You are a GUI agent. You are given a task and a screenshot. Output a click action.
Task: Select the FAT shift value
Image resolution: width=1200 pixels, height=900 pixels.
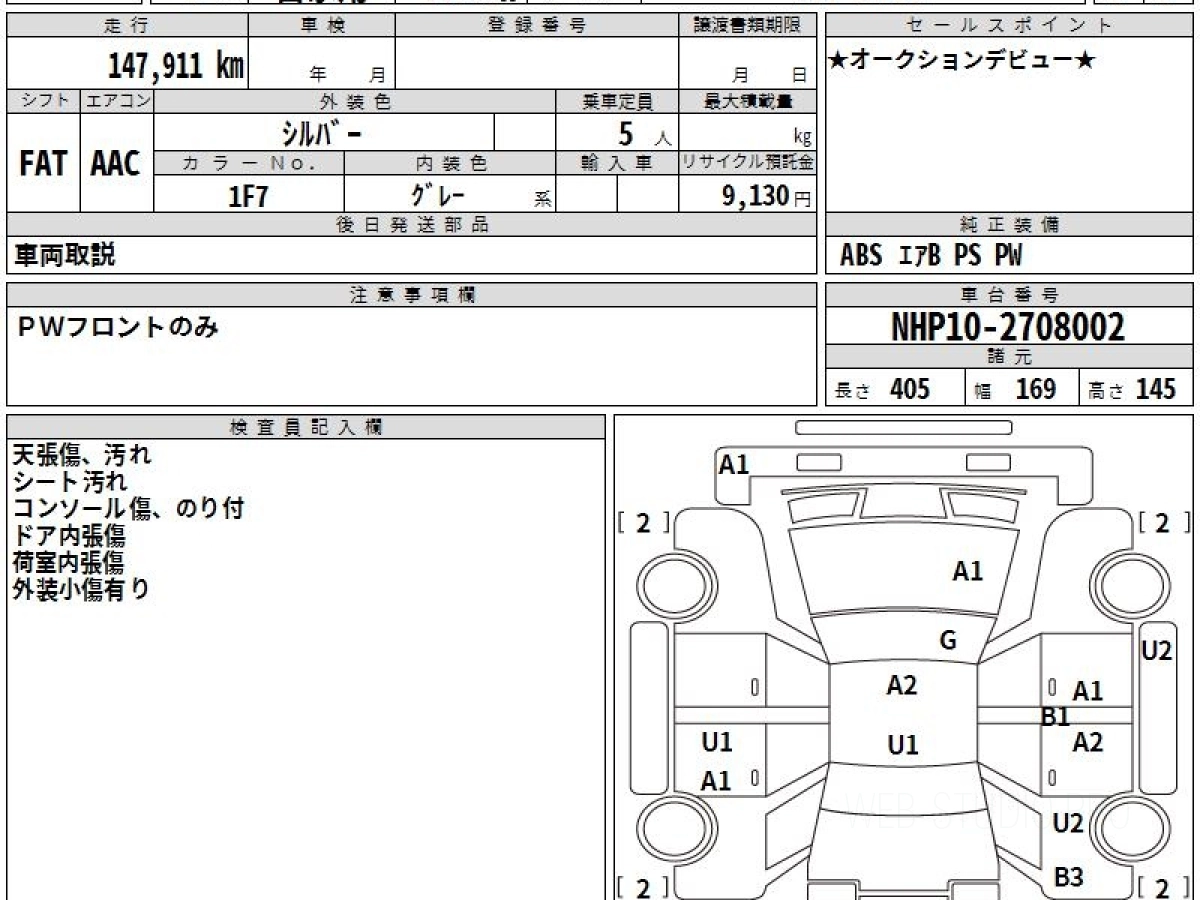click(43, 164)
